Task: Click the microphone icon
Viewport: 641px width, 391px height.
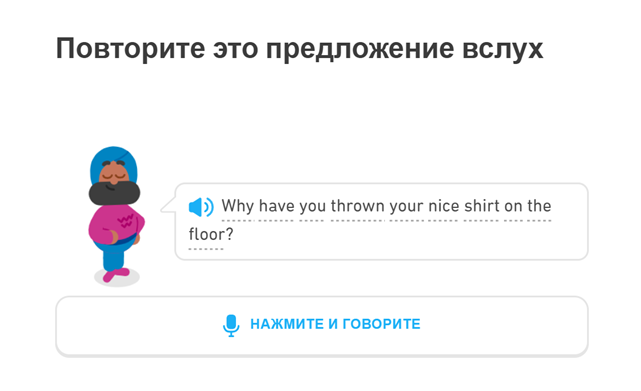Action: [231, 326]
